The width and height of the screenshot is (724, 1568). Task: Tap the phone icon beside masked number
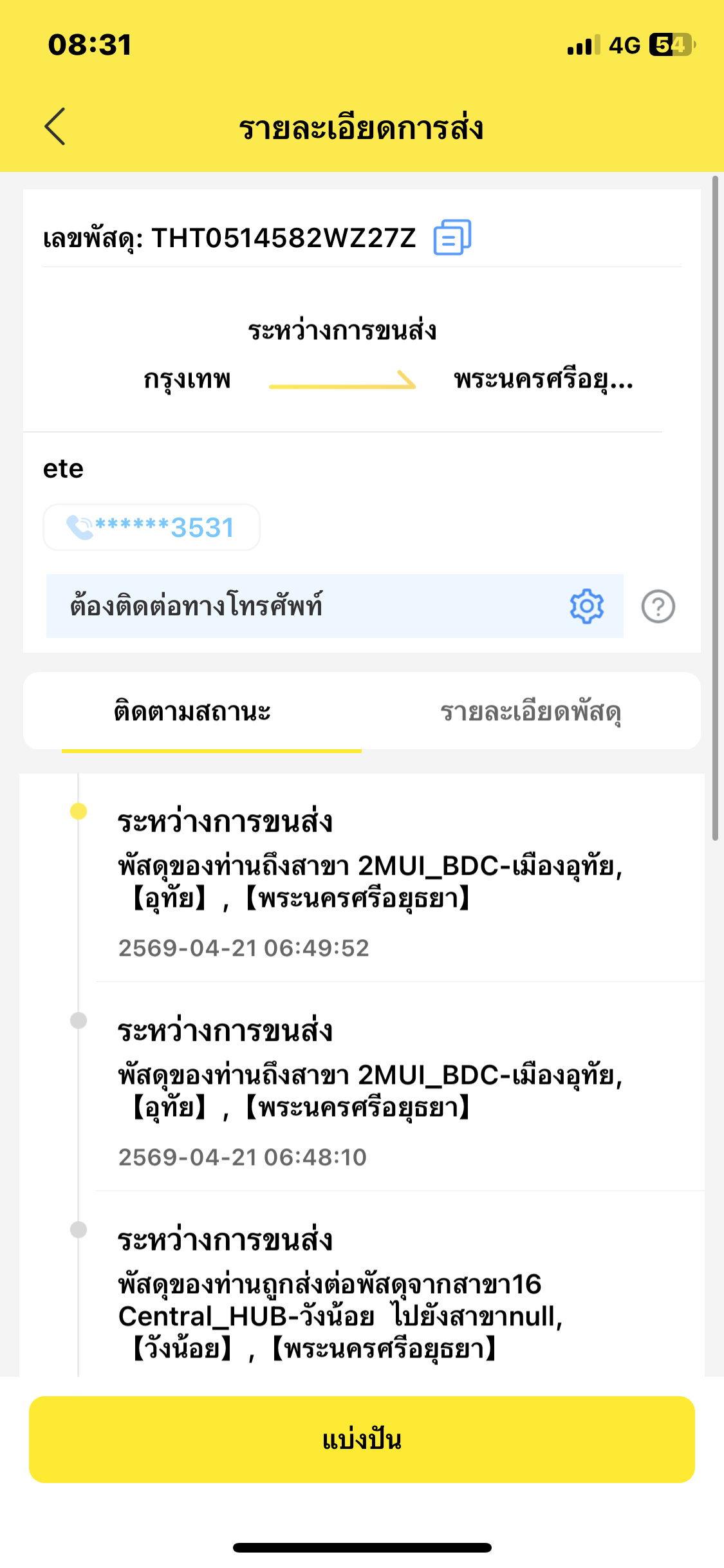pyautogui.click(x=80, y=527)
